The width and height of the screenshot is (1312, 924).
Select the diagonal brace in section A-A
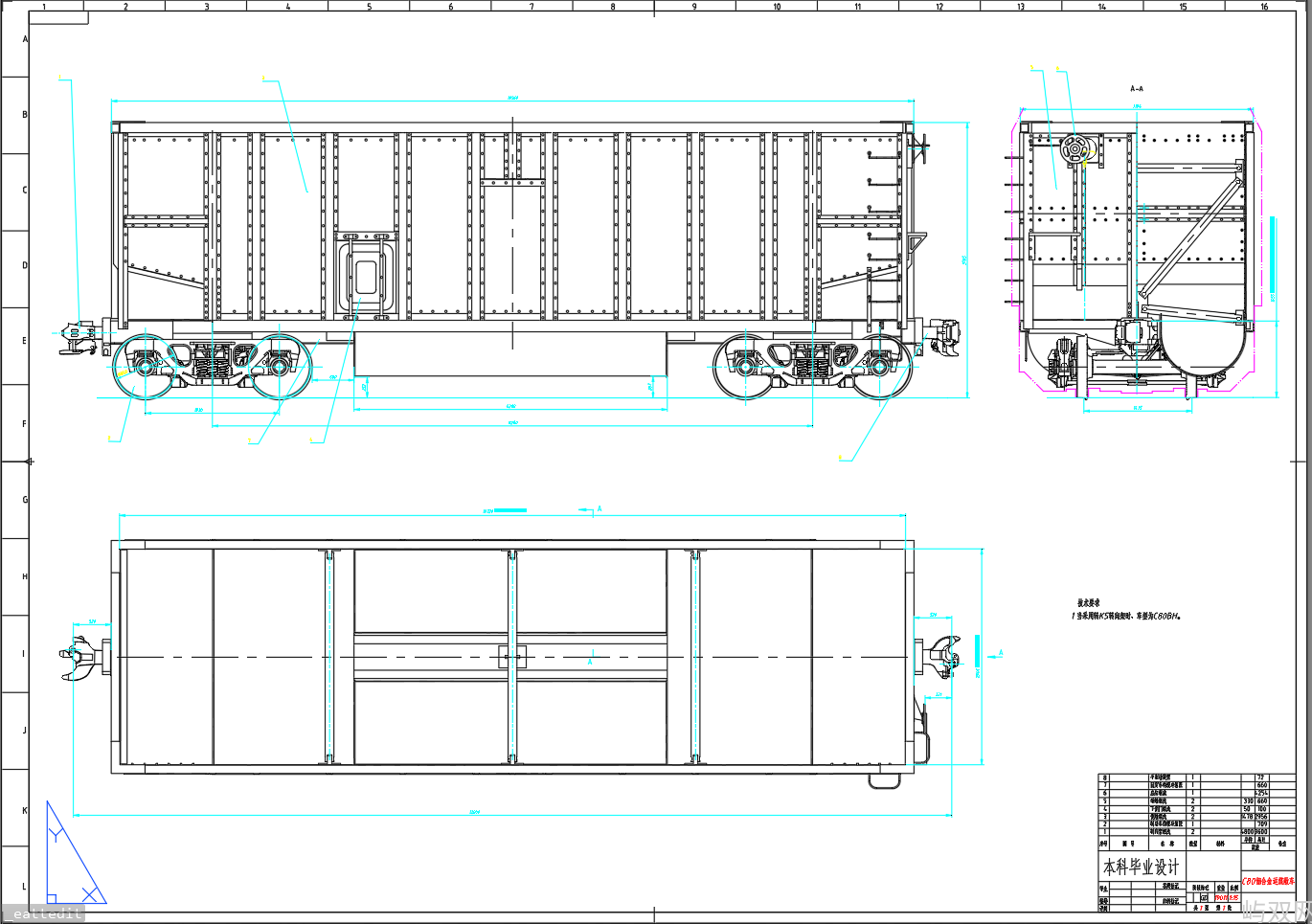pos(1190,237)
